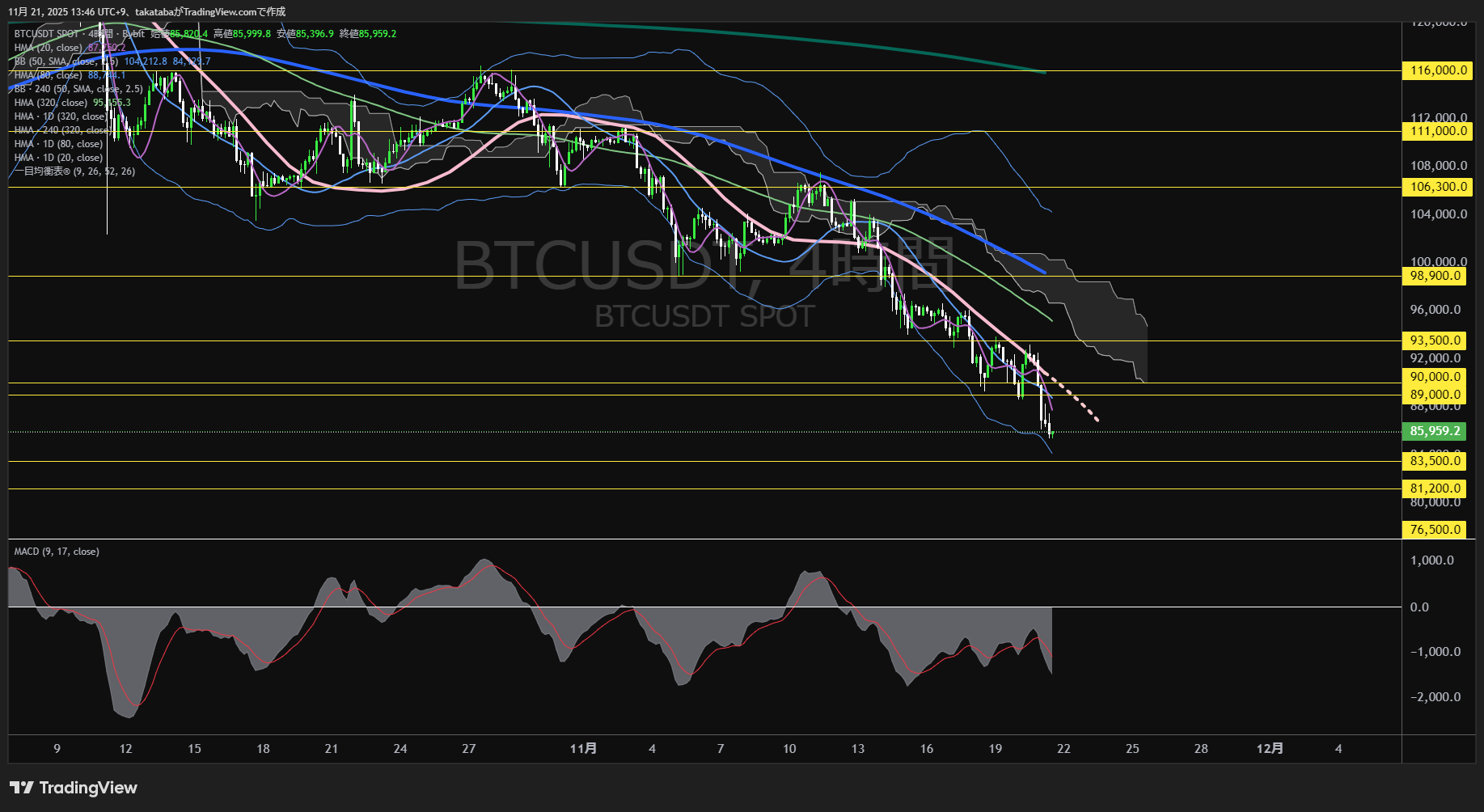This screenshot has width=1484, height=812.
Task: Click the 12月 marker on the date axis
Action: [x=1271, y=749]
